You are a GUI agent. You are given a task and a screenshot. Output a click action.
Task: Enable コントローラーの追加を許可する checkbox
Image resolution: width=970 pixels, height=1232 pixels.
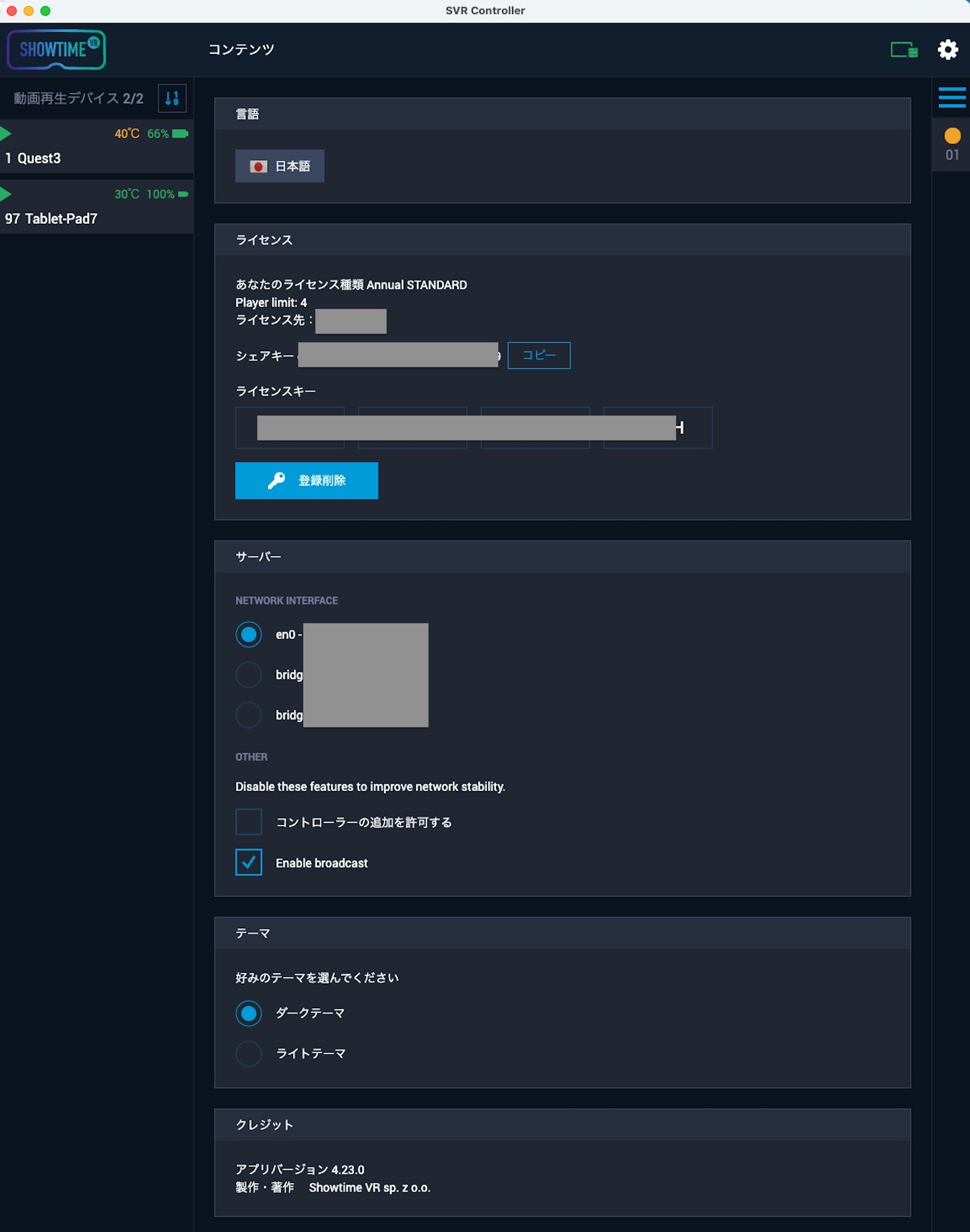[x=249, y=822]
